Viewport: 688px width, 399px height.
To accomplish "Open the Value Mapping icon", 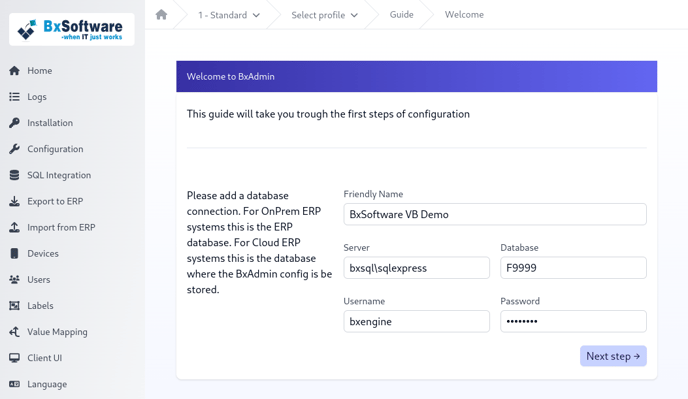I will click(14, 332).
